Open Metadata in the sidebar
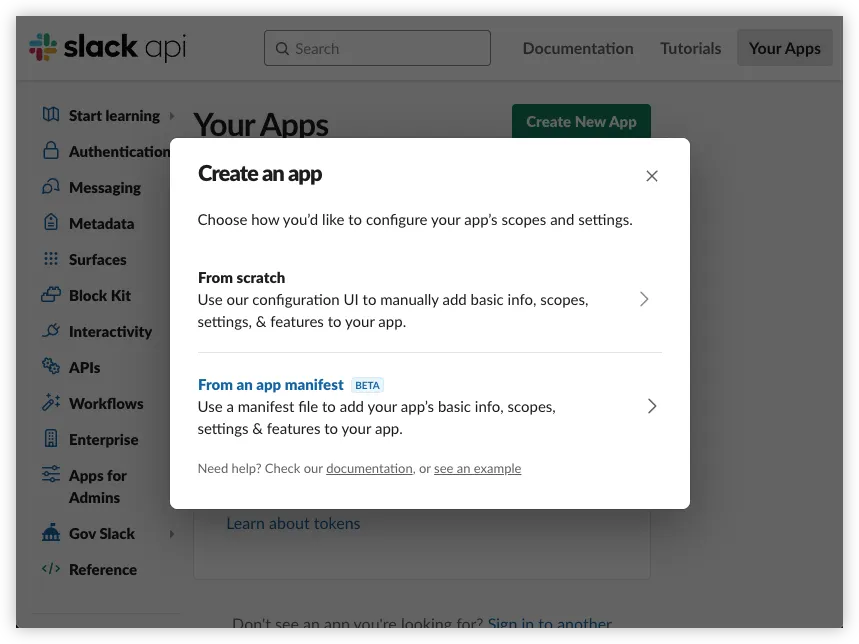Screen dimensions: 859x644 [101, 224]
